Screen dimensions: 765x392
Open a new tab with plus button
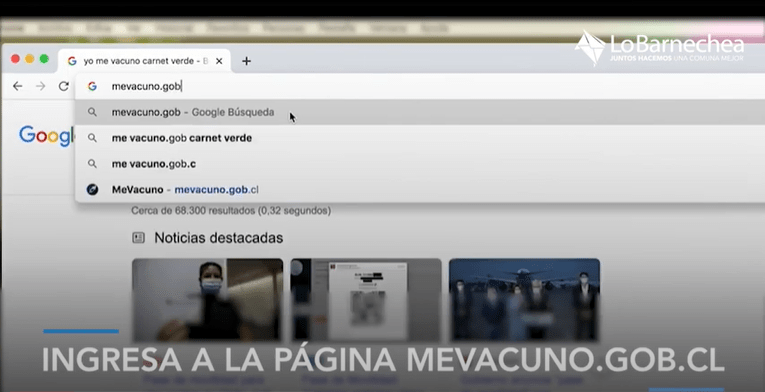[246, 61]
